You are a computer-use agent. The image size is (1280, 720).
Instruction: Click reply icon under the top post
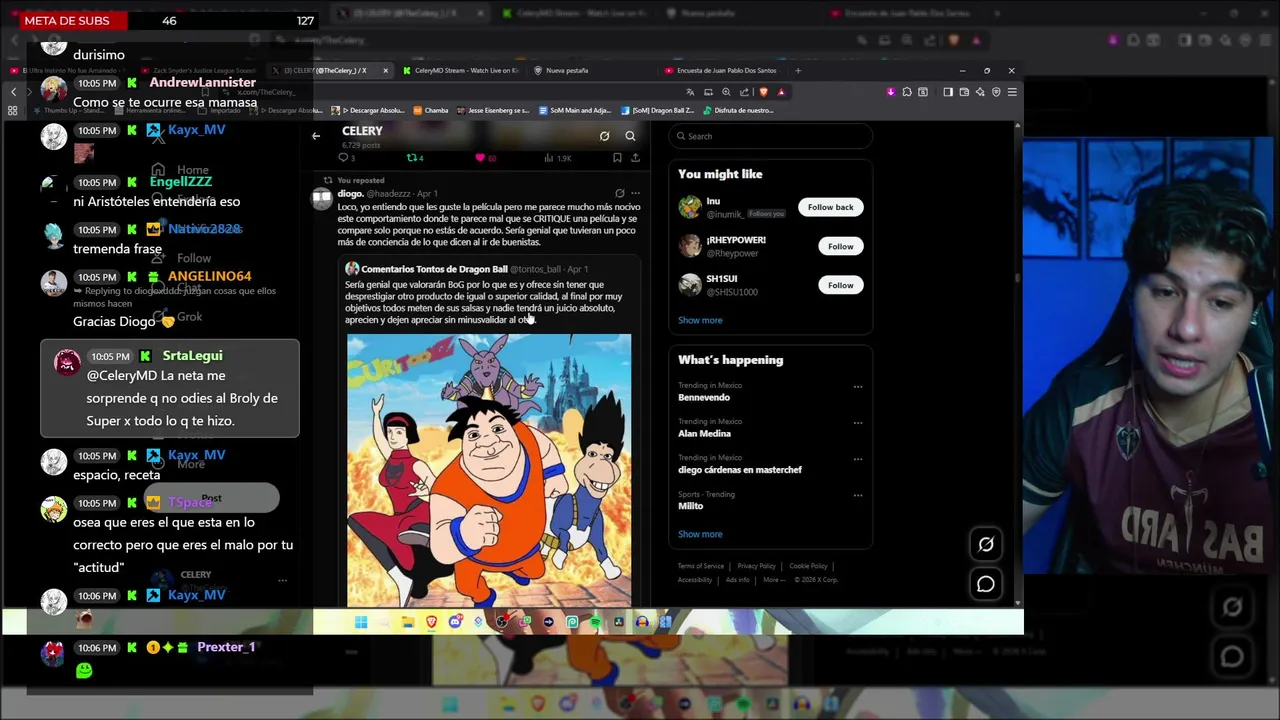[342, 158]
